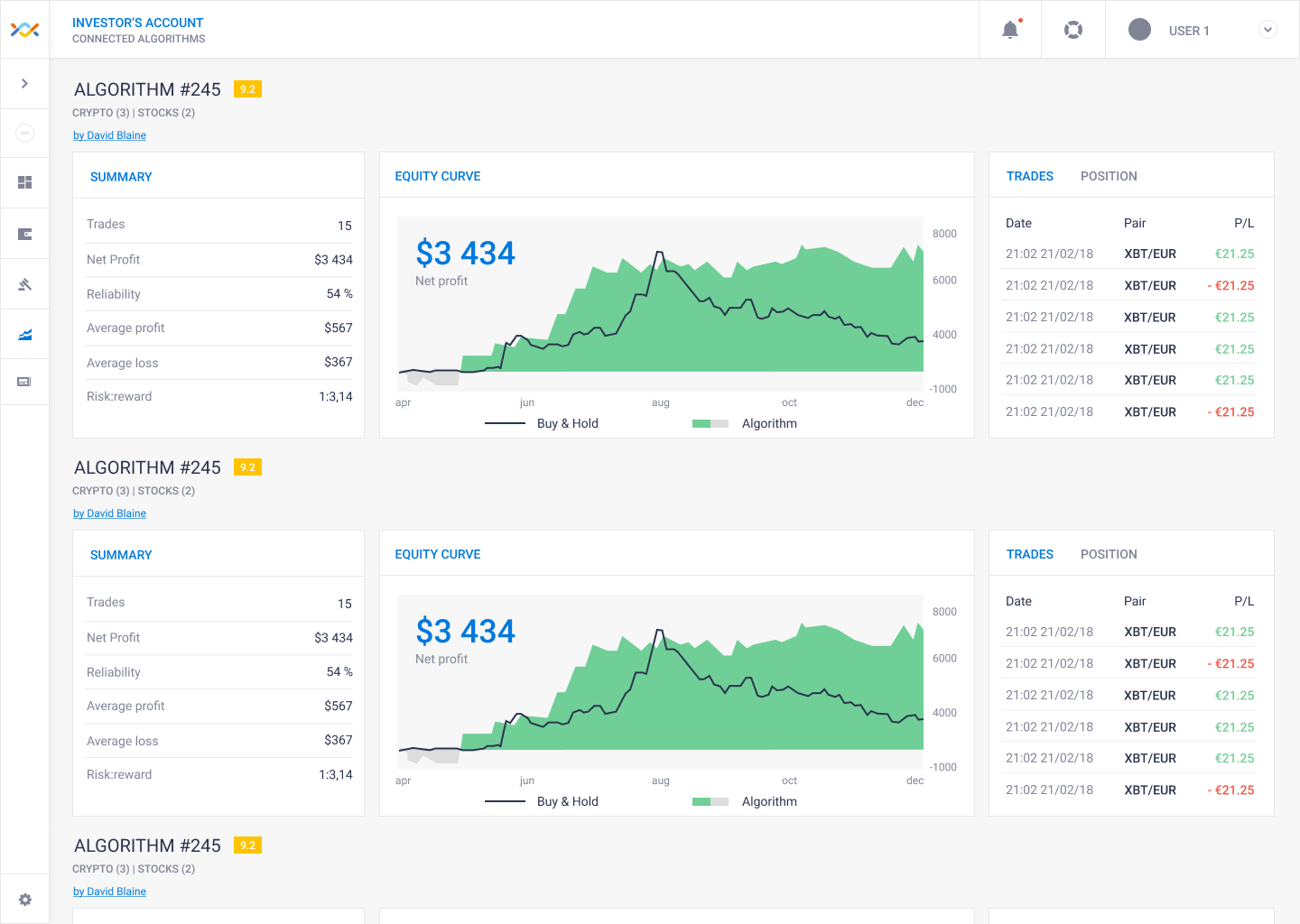Expand the left sidebar with the chevron arrow
Screen dimensions: 1300x924
coord(24,83)
